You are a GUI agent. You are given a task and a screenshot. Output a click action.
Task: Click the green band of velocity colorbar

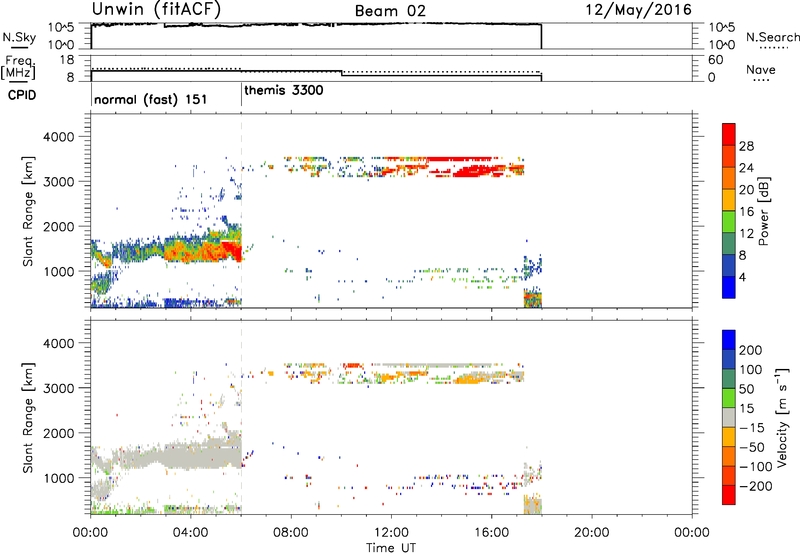click(x=729, y=398)
